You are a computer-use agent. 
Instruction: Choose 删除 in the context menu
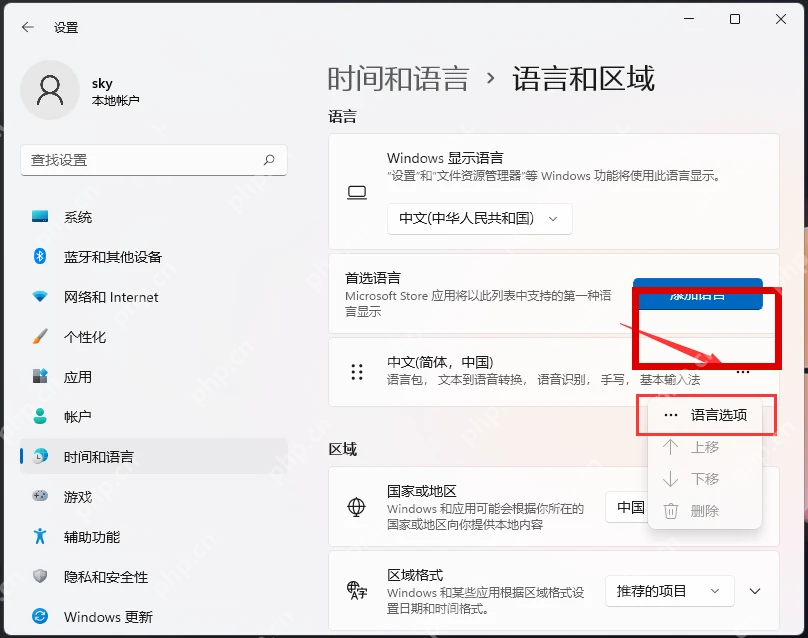tap(705, 511)
